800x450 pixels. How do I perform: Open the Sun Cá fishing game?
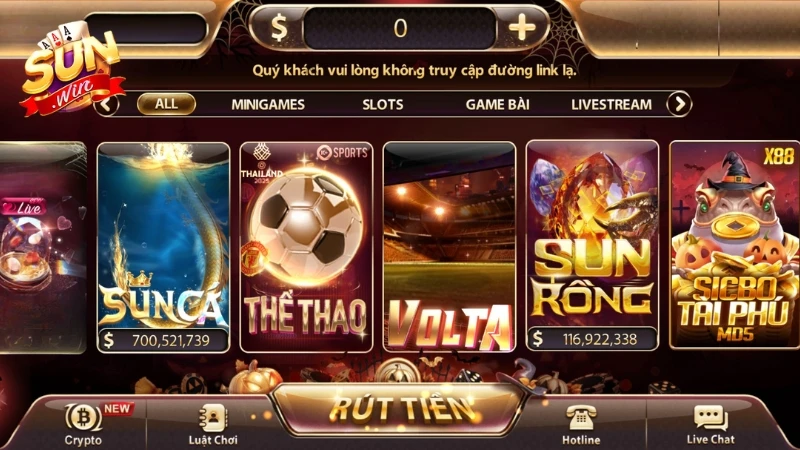pos(163,247)
